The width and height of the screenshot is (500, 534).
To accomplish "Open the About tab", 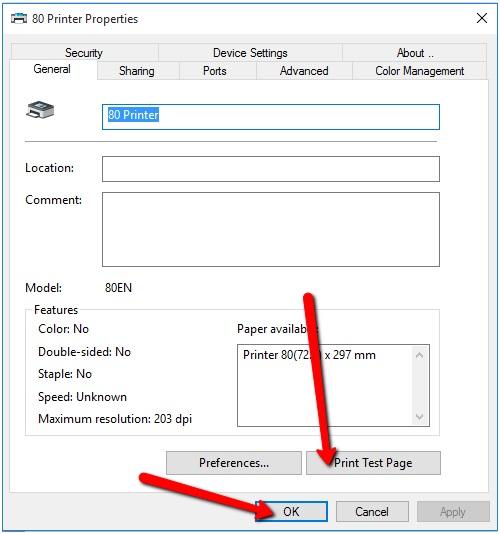I will (415, 53).
